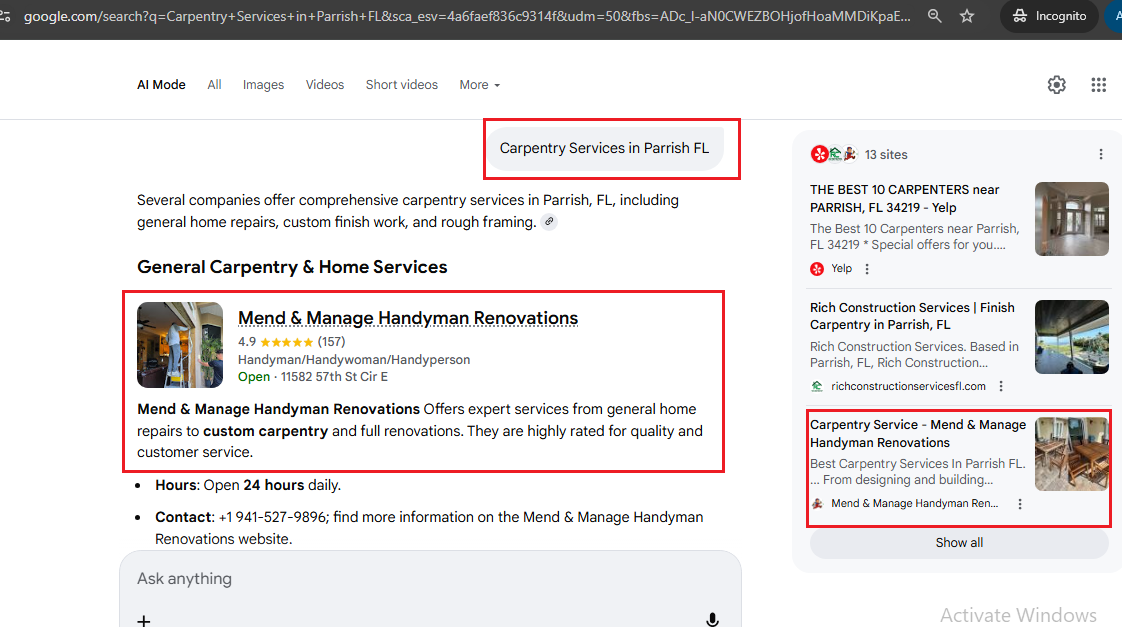Open the Google apps grid

[x=1098, y=85]
